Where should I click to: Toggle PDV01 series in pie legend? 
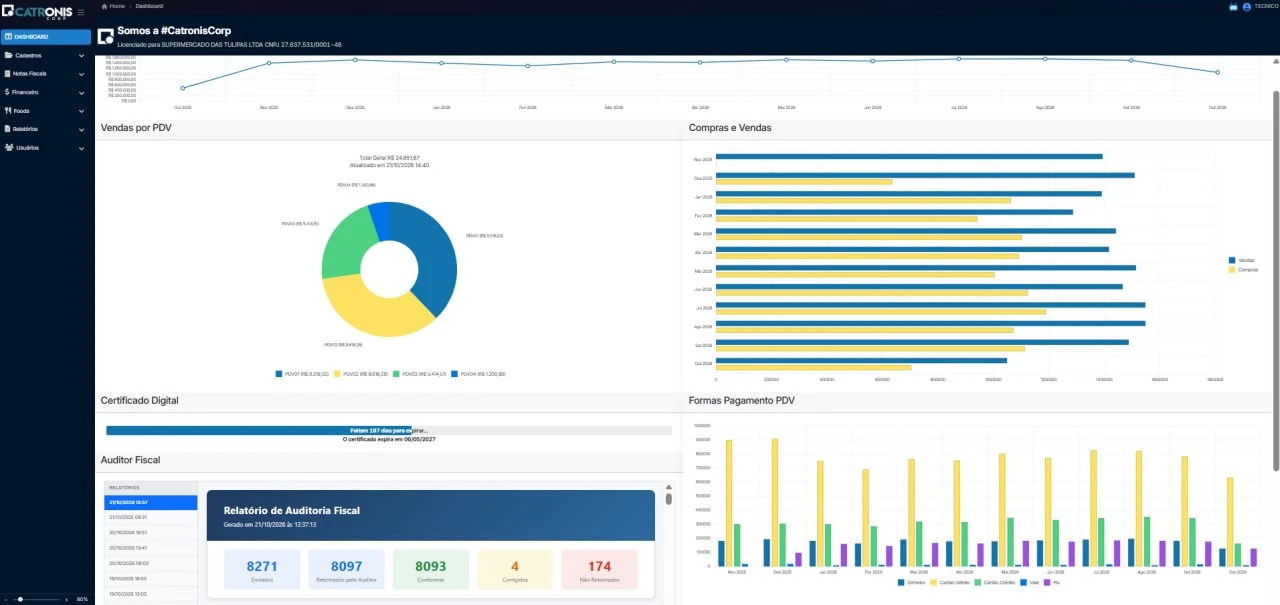tap(304, 374)
